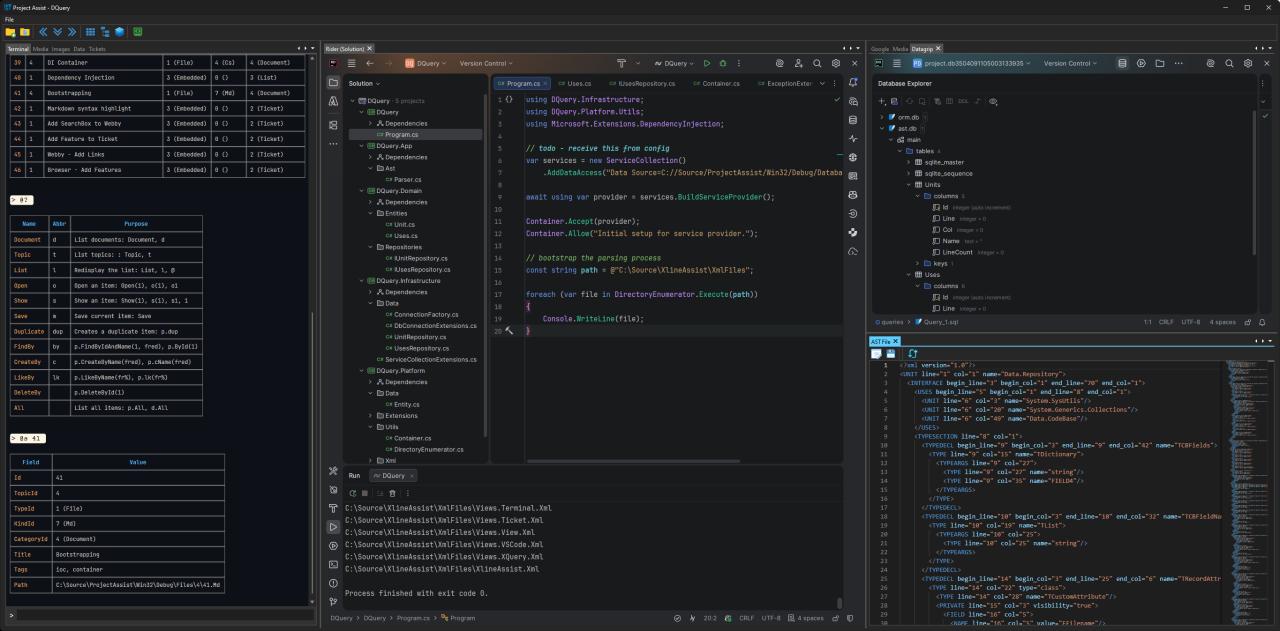Toggle read-only lock in DataGrip status bar

1248,322
